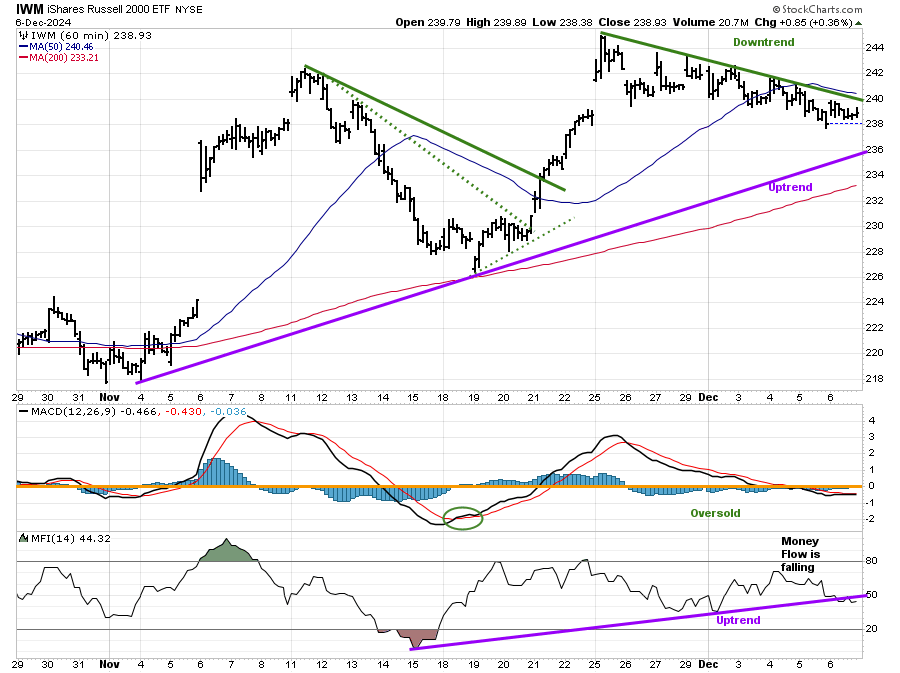Click the green overbought shaded area on MFI
900x673 pixels.
click(x=227, y=551)
